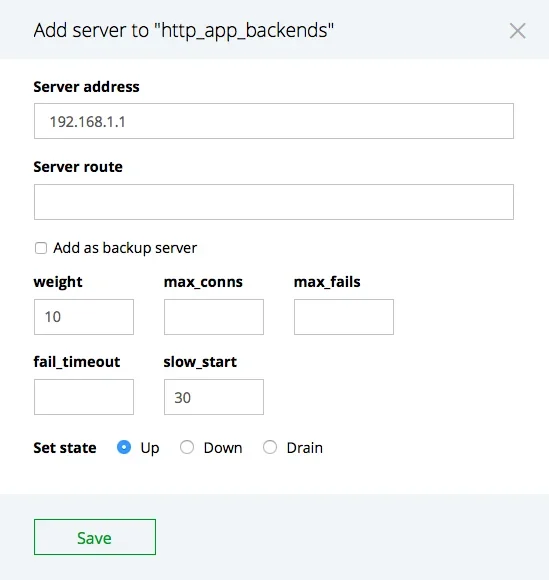Image resolution: width=549 pixels, height=580 pixels.
Task: Click the 'weight' label
Action: (x=58, y=282)
